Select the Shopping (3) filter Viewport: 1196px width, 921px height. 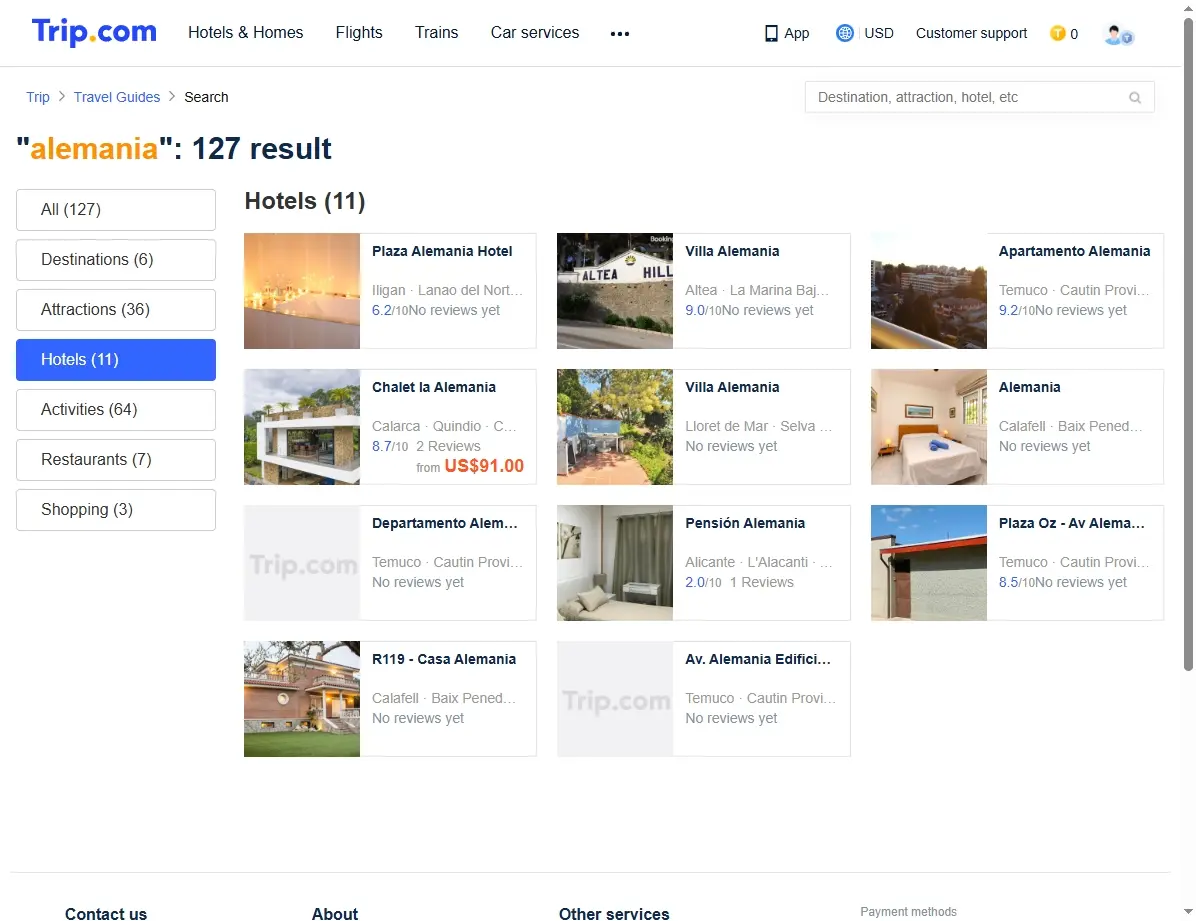116,510
